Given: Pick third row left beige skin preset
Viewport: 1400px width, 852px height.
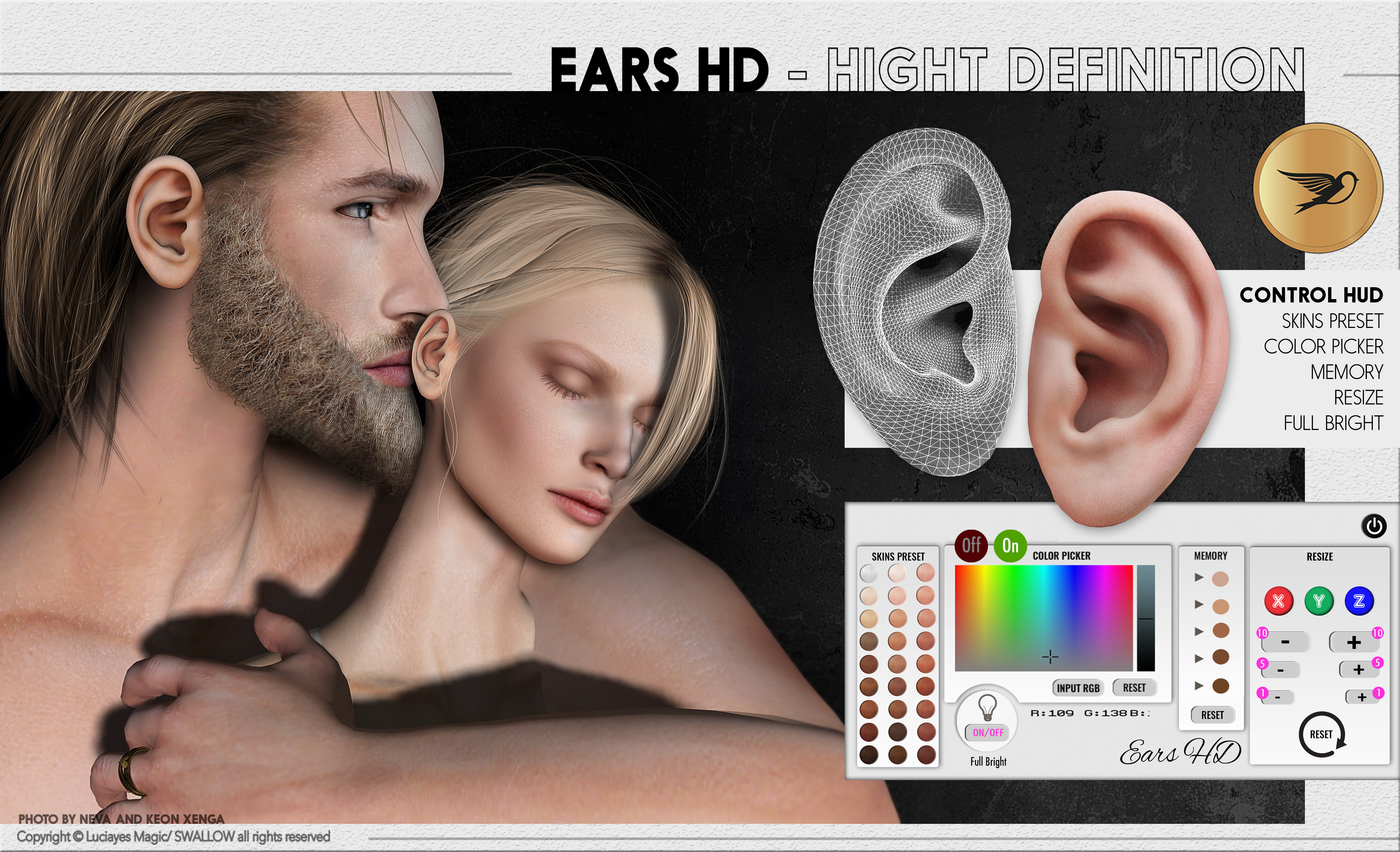Looking at the screenshot, I should tap(869, 618).
